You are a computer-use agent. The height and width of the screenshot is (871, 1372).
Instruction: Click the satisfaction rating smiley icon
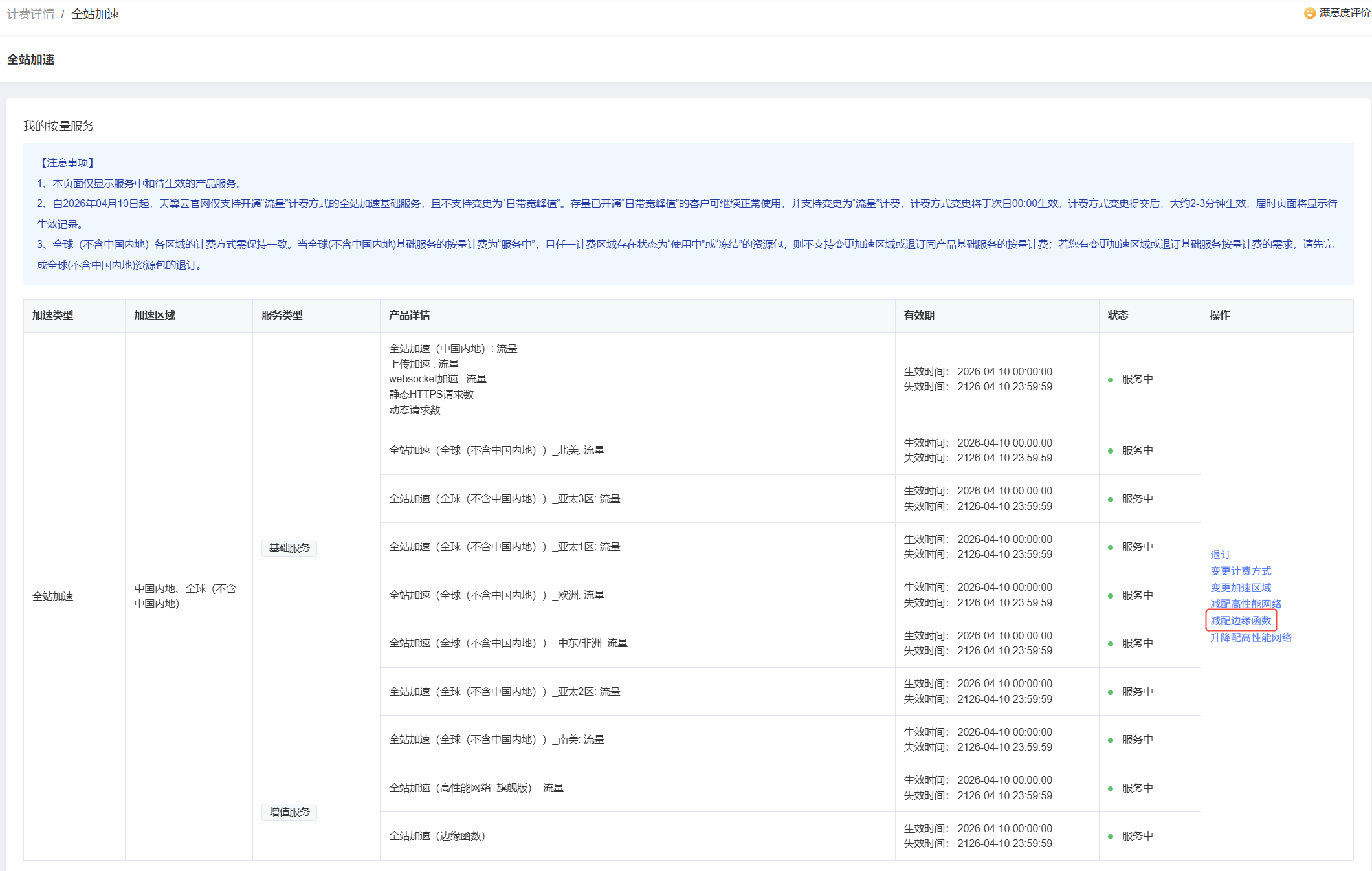(1309, 13)
